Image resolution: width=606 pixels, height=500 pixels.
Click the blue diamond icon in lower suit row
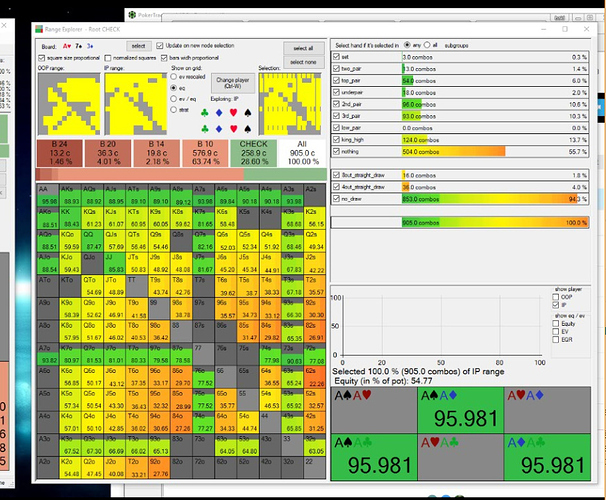click(x=219, y=128)
